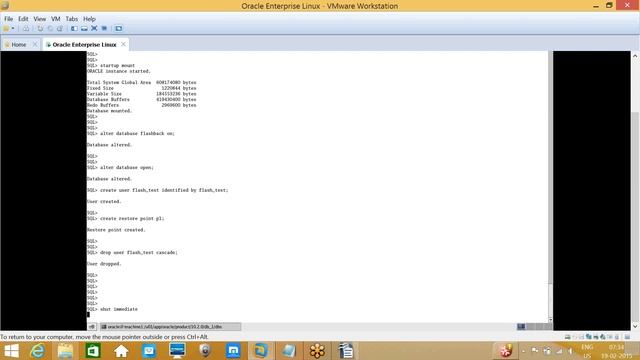Click the monitor-shaped taskbar icon
640x360 pixels.
click(x=177, y=351)
